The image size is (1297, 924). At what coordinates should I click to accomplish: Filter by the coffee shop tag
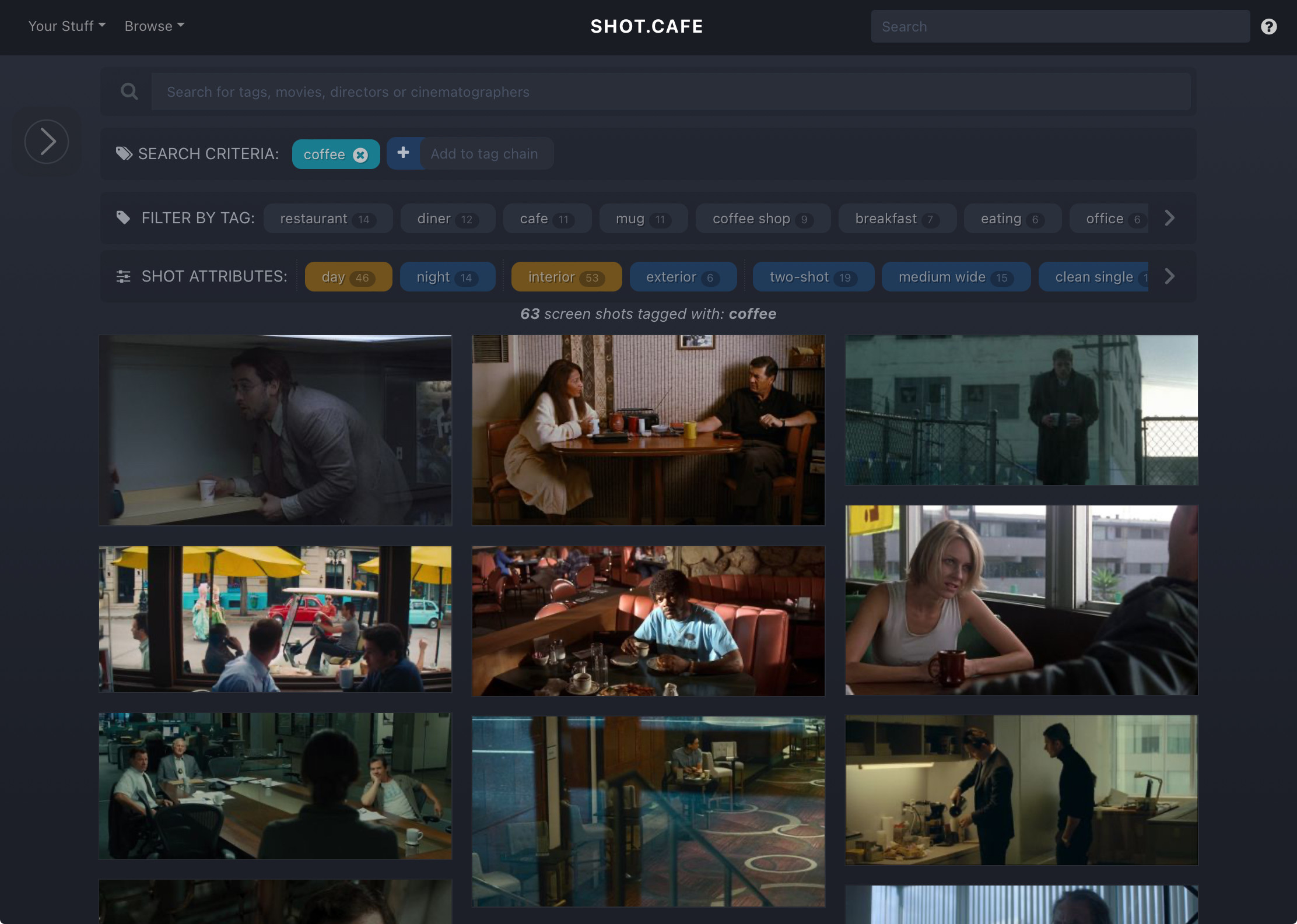tap(762, 219)
